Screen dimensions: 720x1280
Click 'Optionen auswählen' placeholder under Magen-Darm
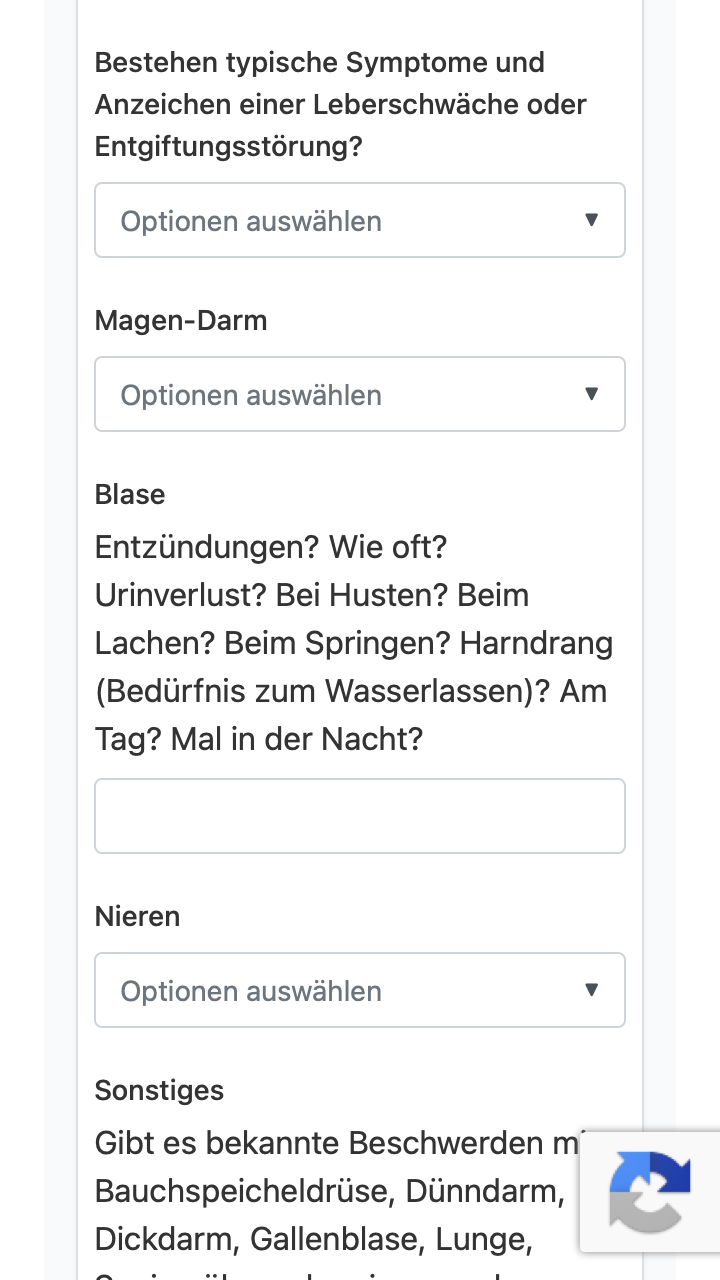tap(251, 395)
